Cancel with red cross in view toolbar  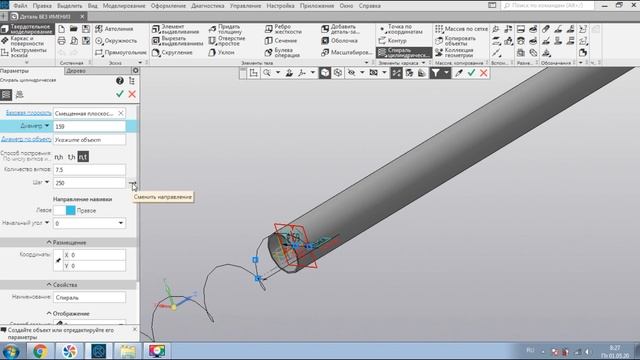pos(484,73)
